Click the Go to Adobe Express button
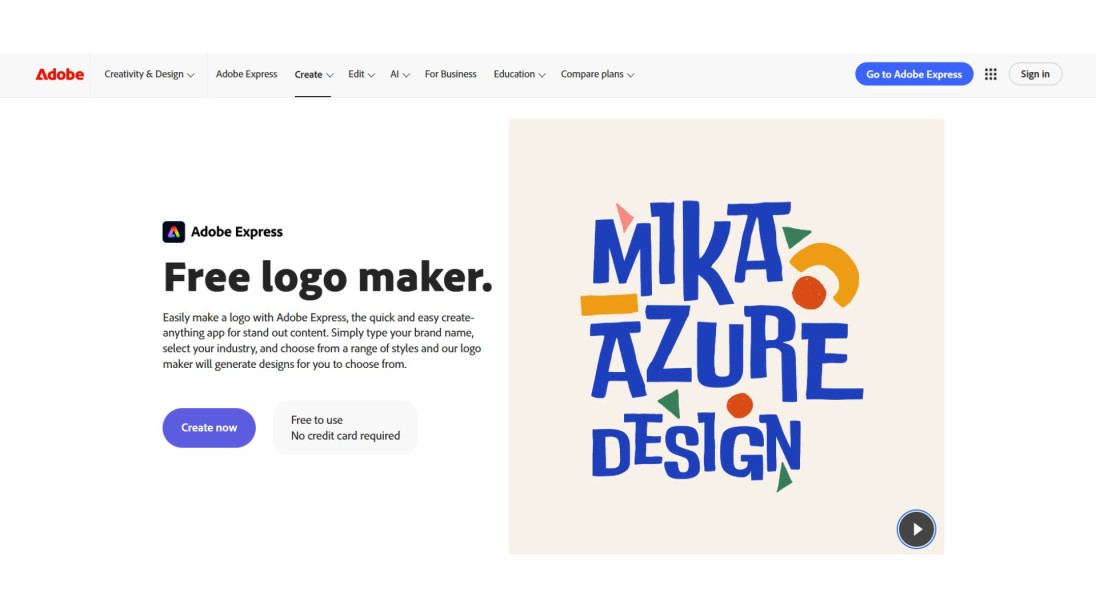 tap(914, 74)
